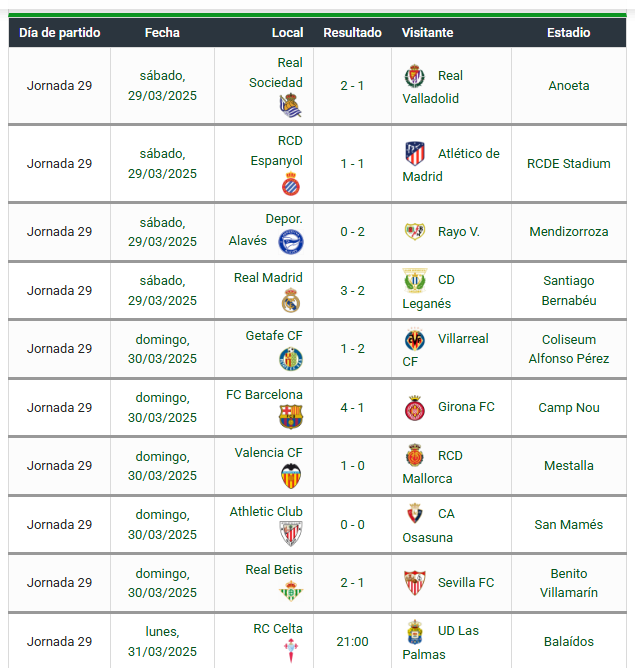
Task: Click the Resultado column header
Action: click(352, 32)
